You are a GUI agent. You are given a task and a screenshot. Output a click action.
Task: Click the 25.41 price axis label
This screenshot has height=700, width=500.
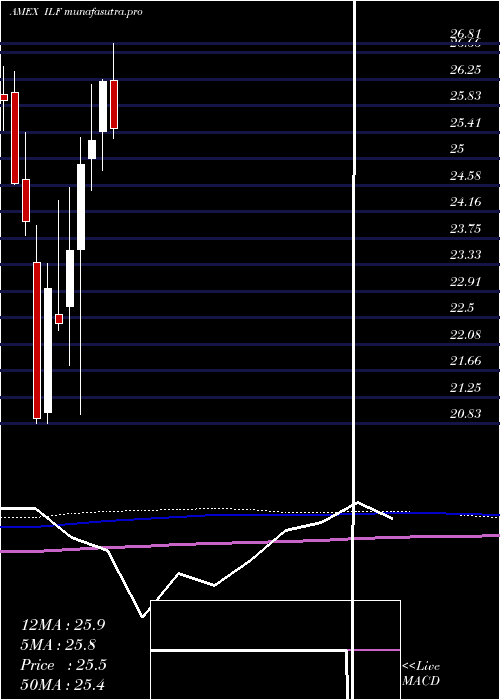[x=465, y=122]
